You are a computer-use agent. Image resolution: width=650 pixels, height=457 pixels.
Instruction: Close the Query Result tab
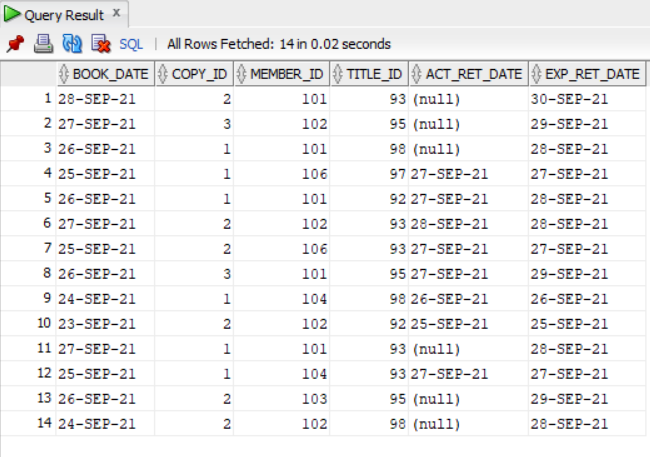[116, 13]
